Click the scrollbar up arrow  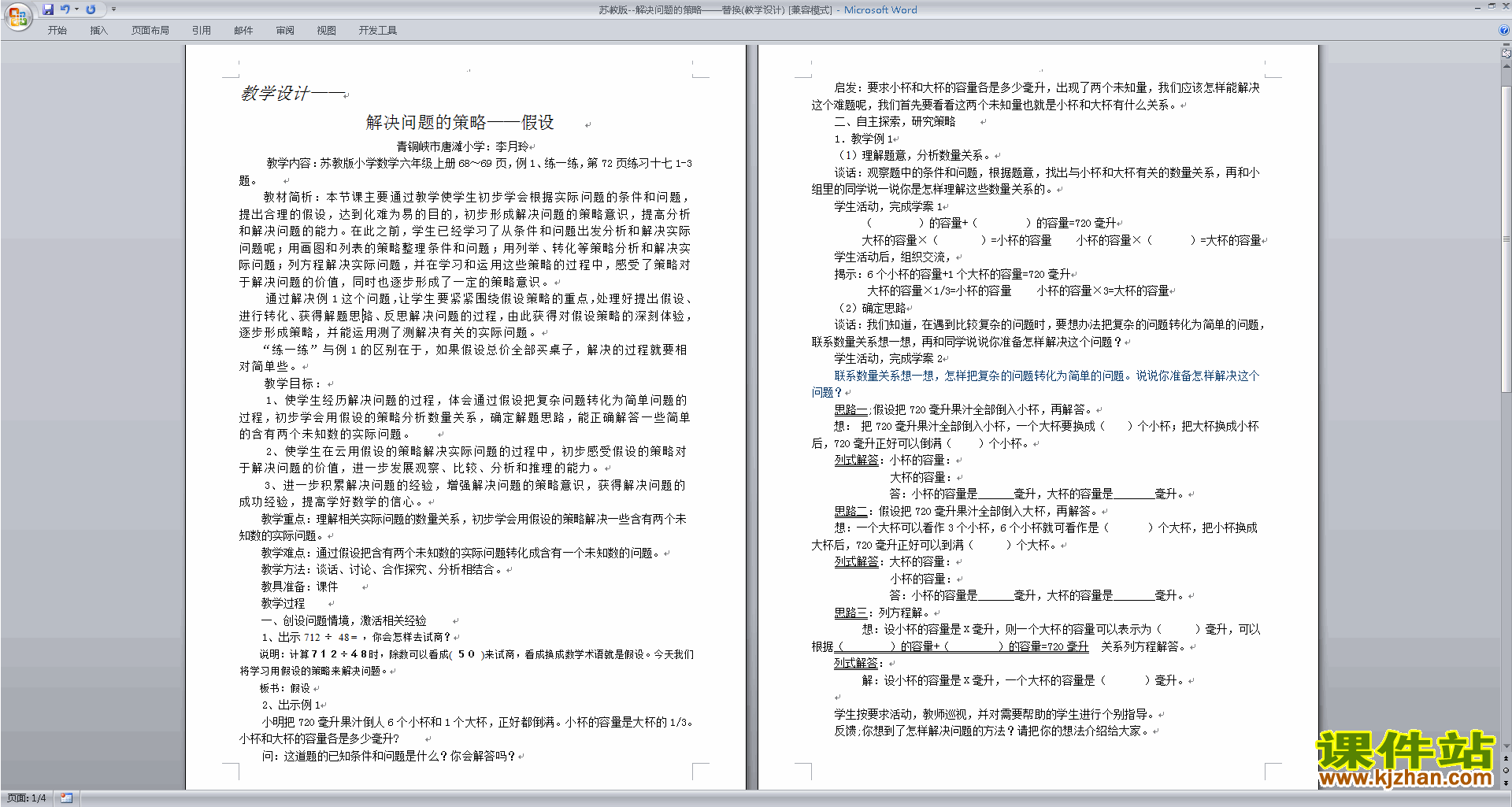[1506, 66]
